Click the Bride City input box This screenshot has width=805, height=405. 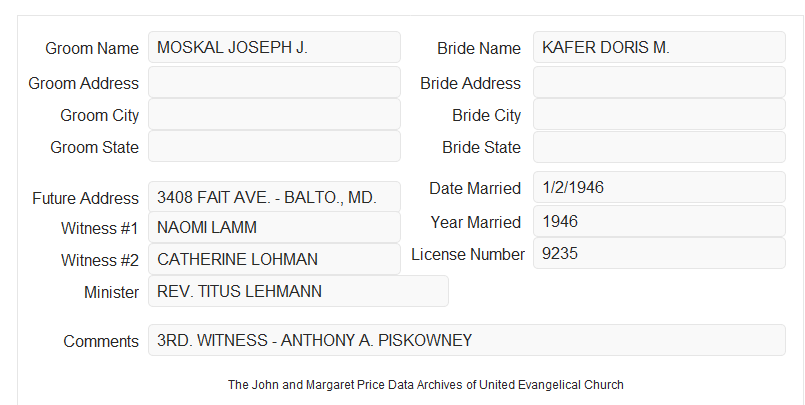[x=659, y=114]
